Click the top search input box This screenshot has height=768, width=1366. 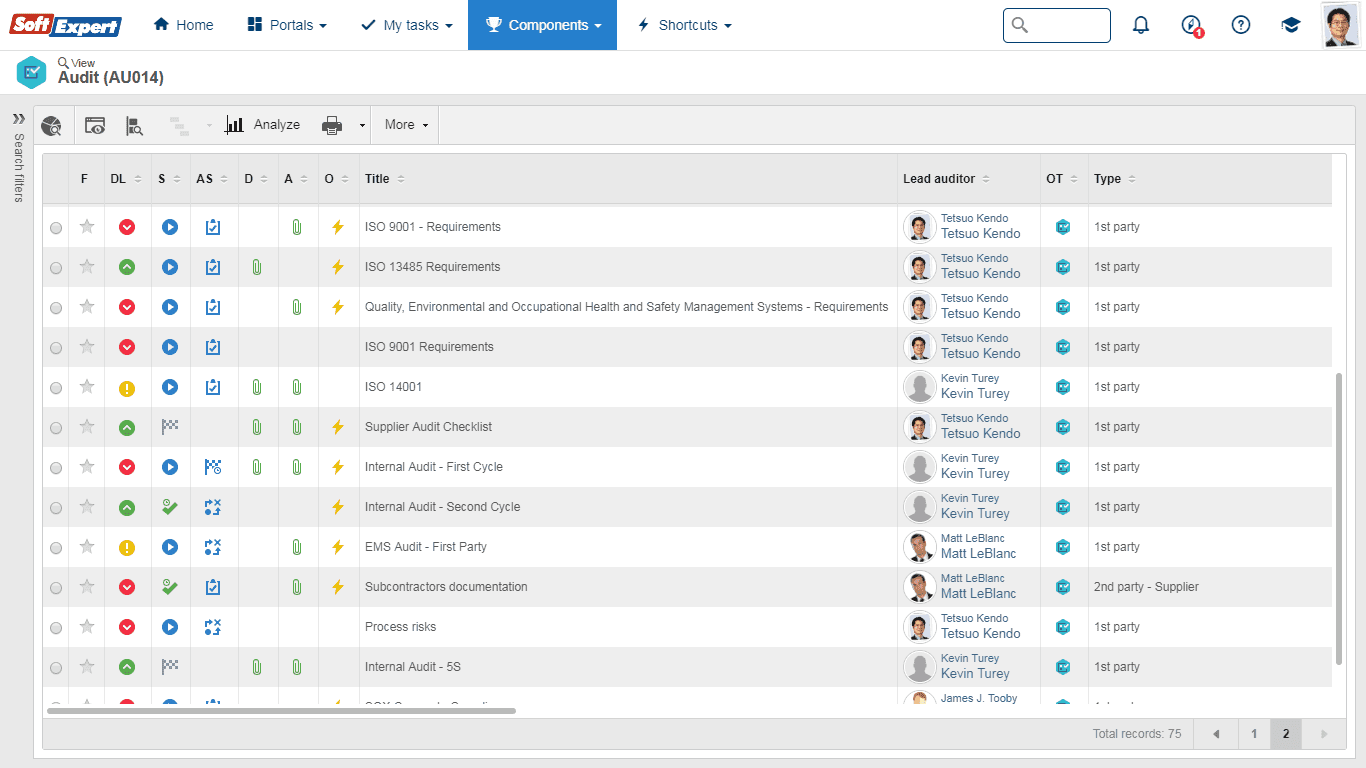(1057, 25)
